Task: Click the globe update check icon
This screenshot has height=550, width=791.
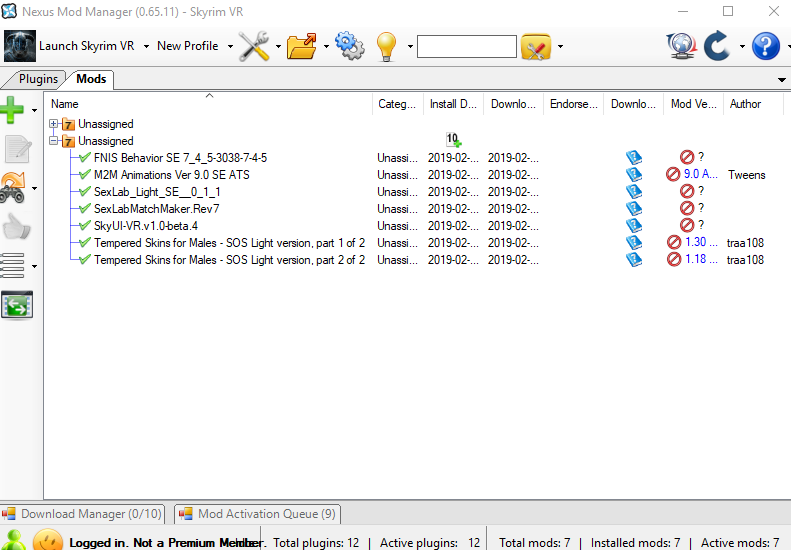Action: [x=682, y=46]
